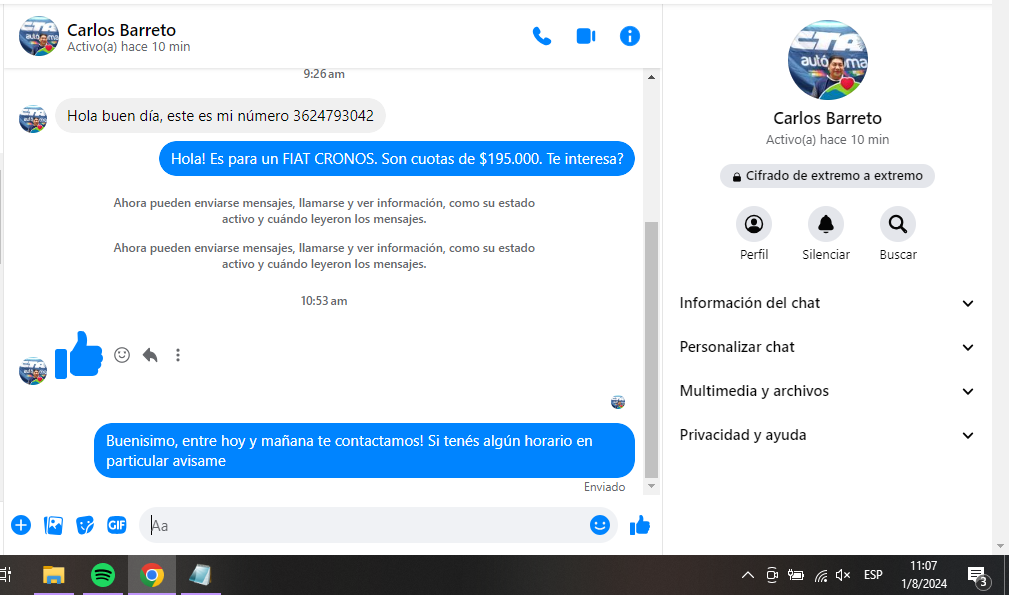Open more options for thumbs-up message
1009x595 pixels.
point(178,355)
